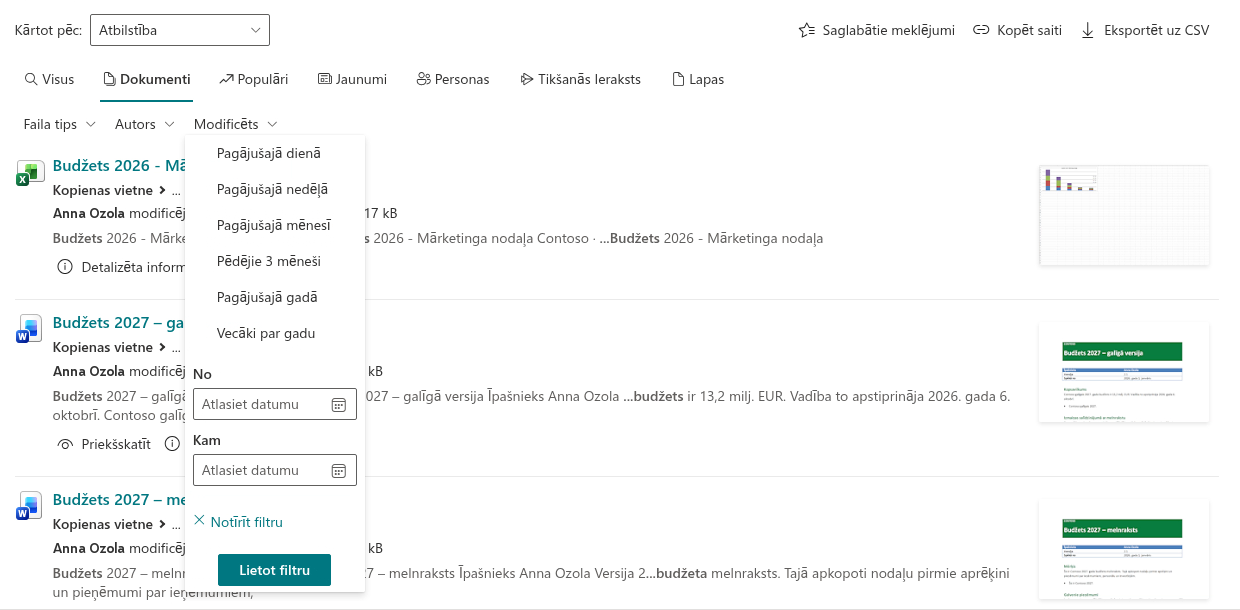The image size is (1240, 610).
Task: Click info icon next to Priekšskatīt
Action: click(172, 443)
